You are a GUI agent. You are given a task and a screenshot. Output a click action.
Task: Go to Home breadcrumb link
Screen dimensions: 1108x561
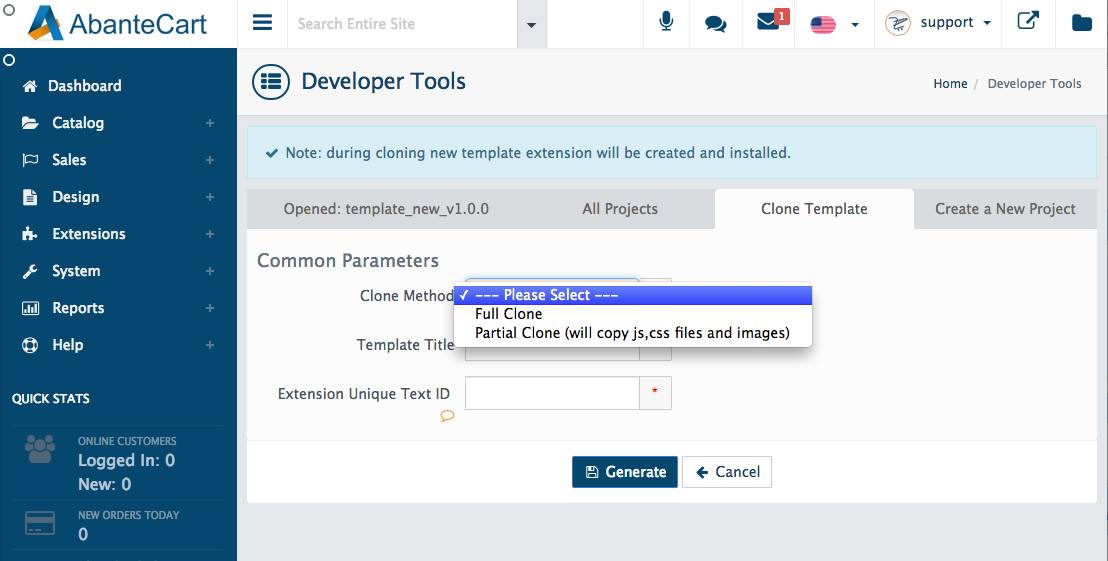(950, 83)
